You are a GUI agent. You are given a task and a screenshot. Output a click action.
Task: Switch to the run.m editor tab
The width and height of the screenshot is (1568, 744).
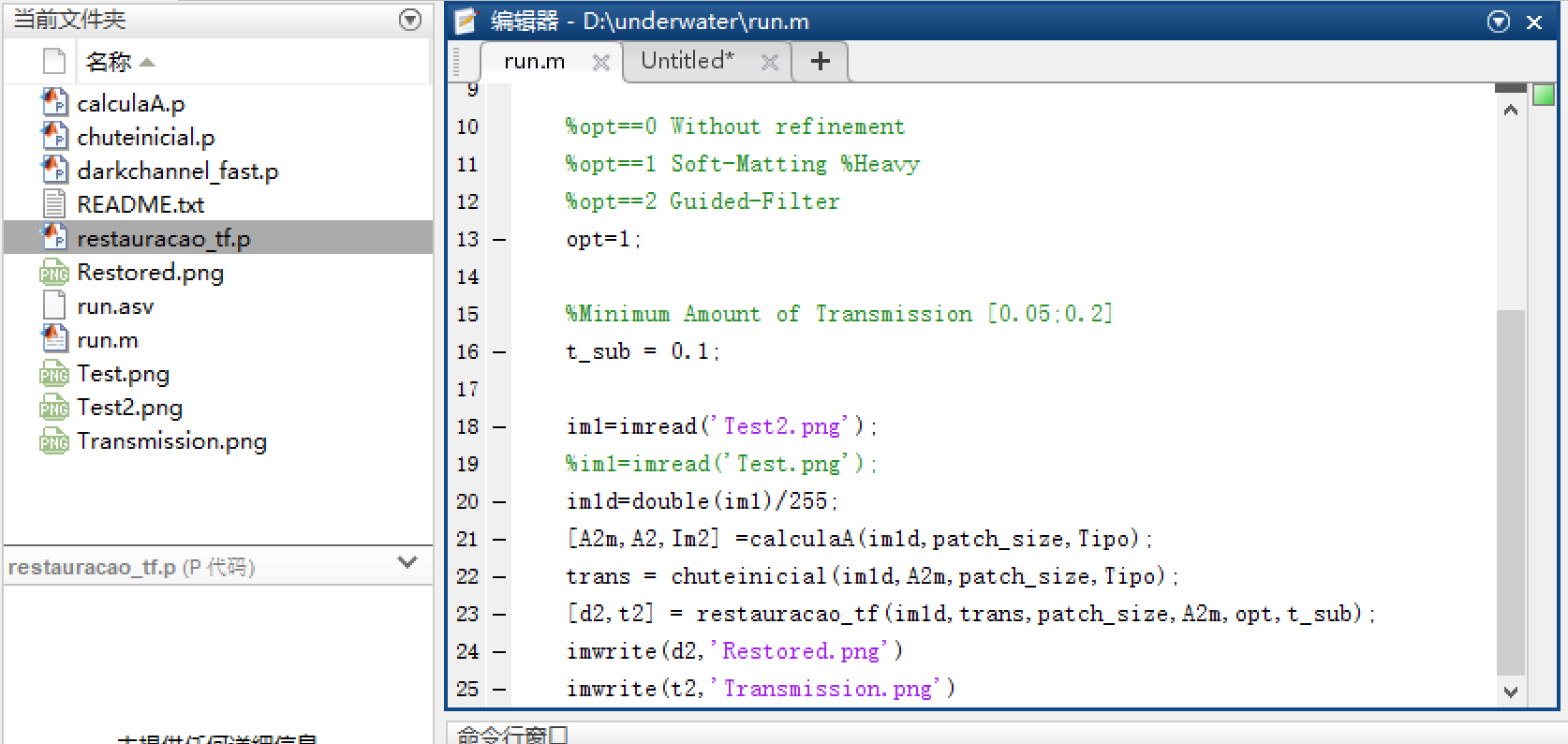click(x=535, y=62)
